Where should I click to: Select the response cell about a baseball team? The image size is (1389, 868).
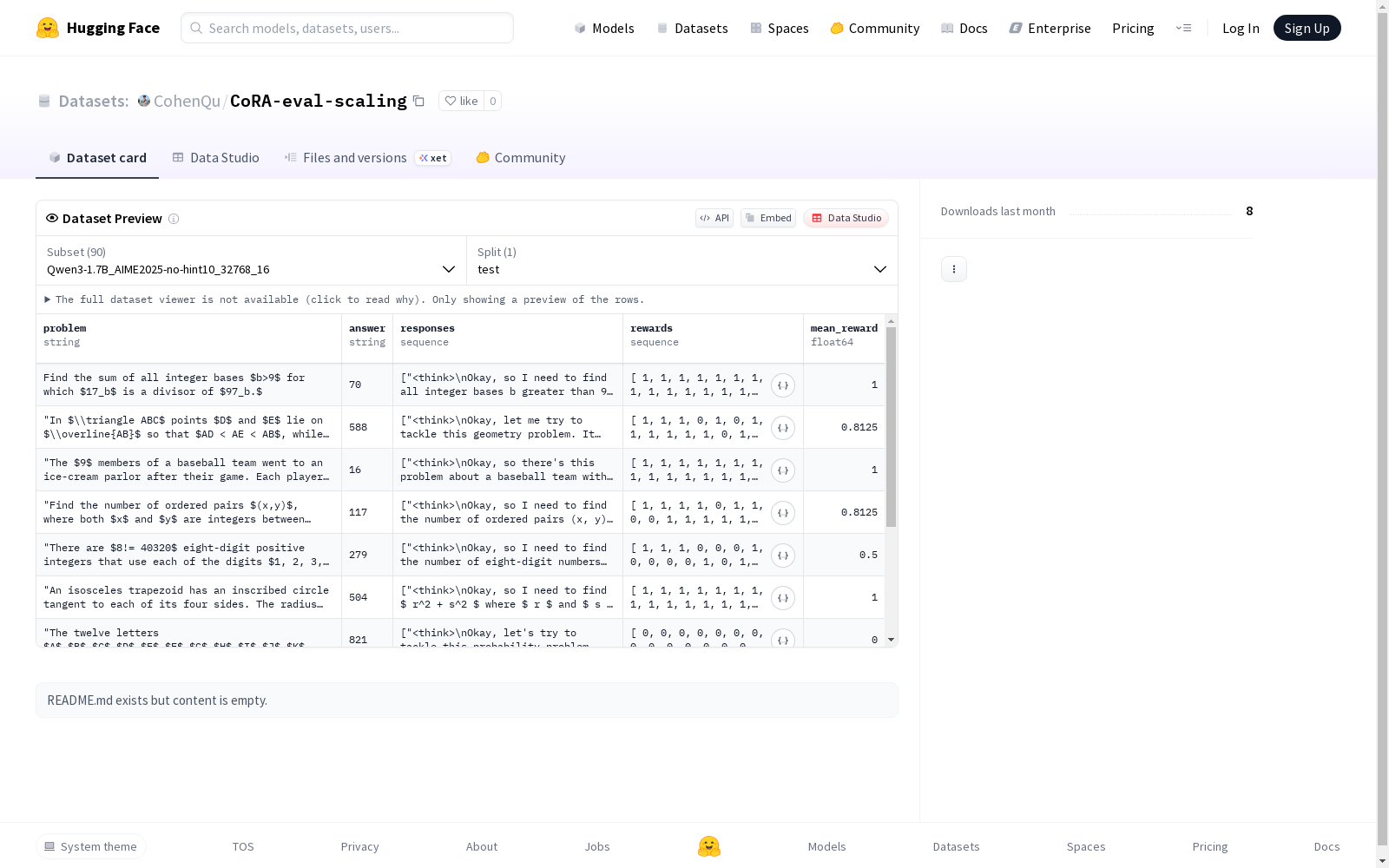pyautogui.click(x=508, y=470)
